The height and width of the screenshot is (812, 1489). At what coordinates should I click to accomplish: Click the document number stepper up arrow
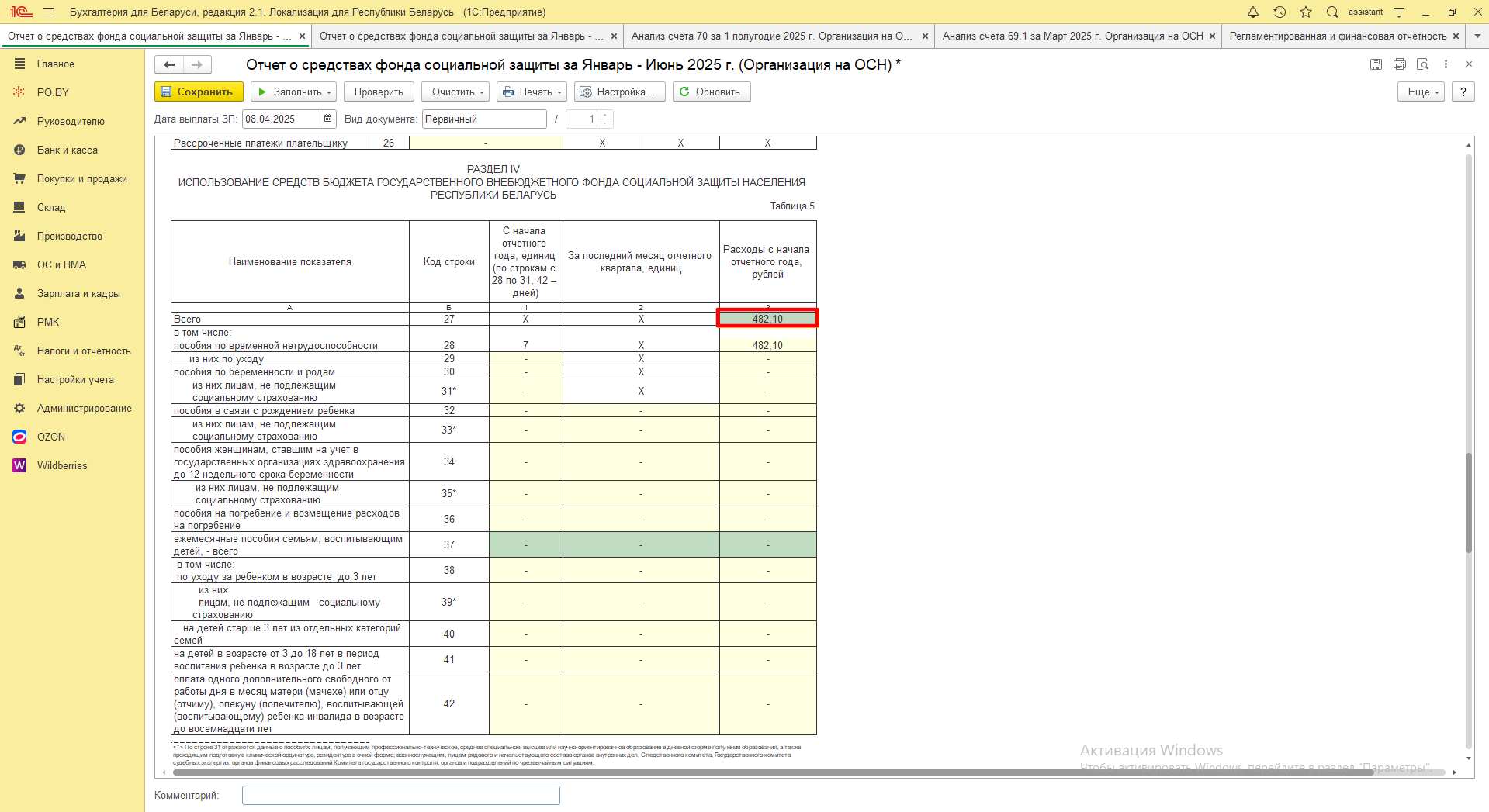[x=606, y=115]
